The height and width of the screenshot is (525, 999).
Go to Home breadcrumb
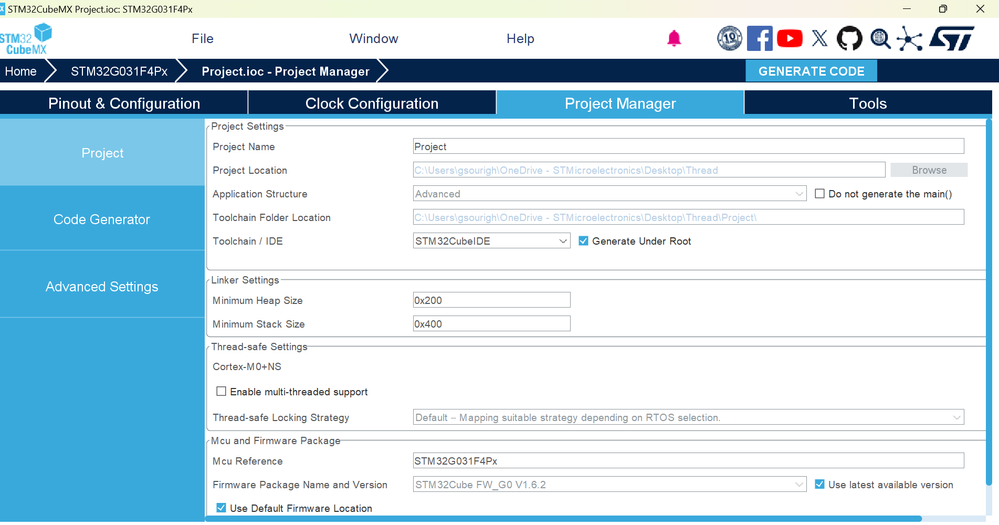[20, 71]
